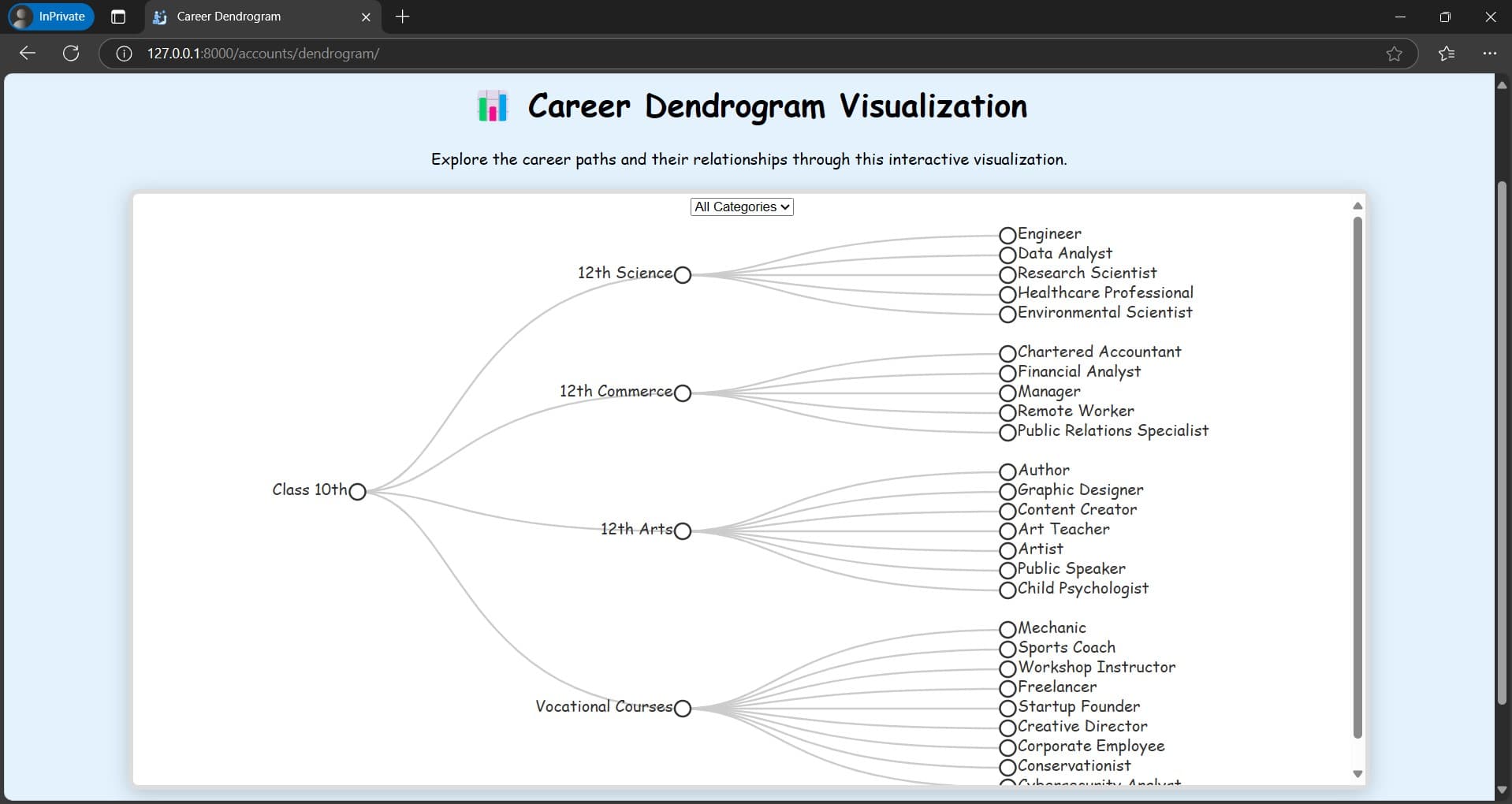
Task: Close the Career Dendrogram tab
Action: tap(366, 17)
